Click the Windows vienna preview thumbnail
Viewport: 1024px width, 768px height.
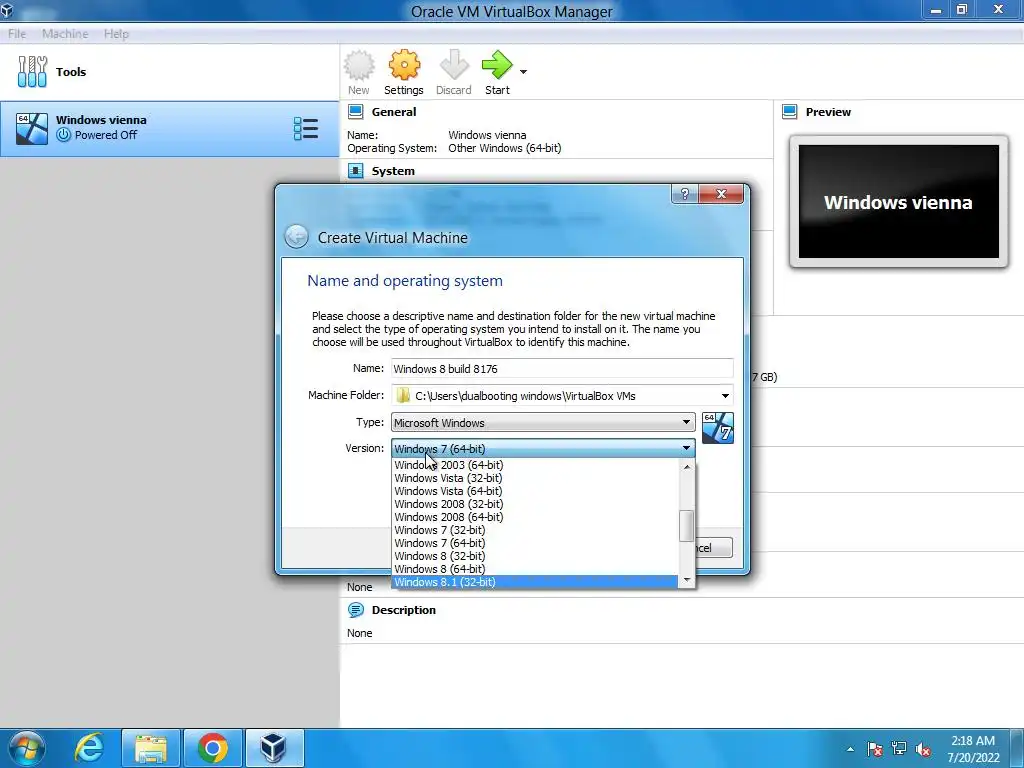tap(899, 202)
